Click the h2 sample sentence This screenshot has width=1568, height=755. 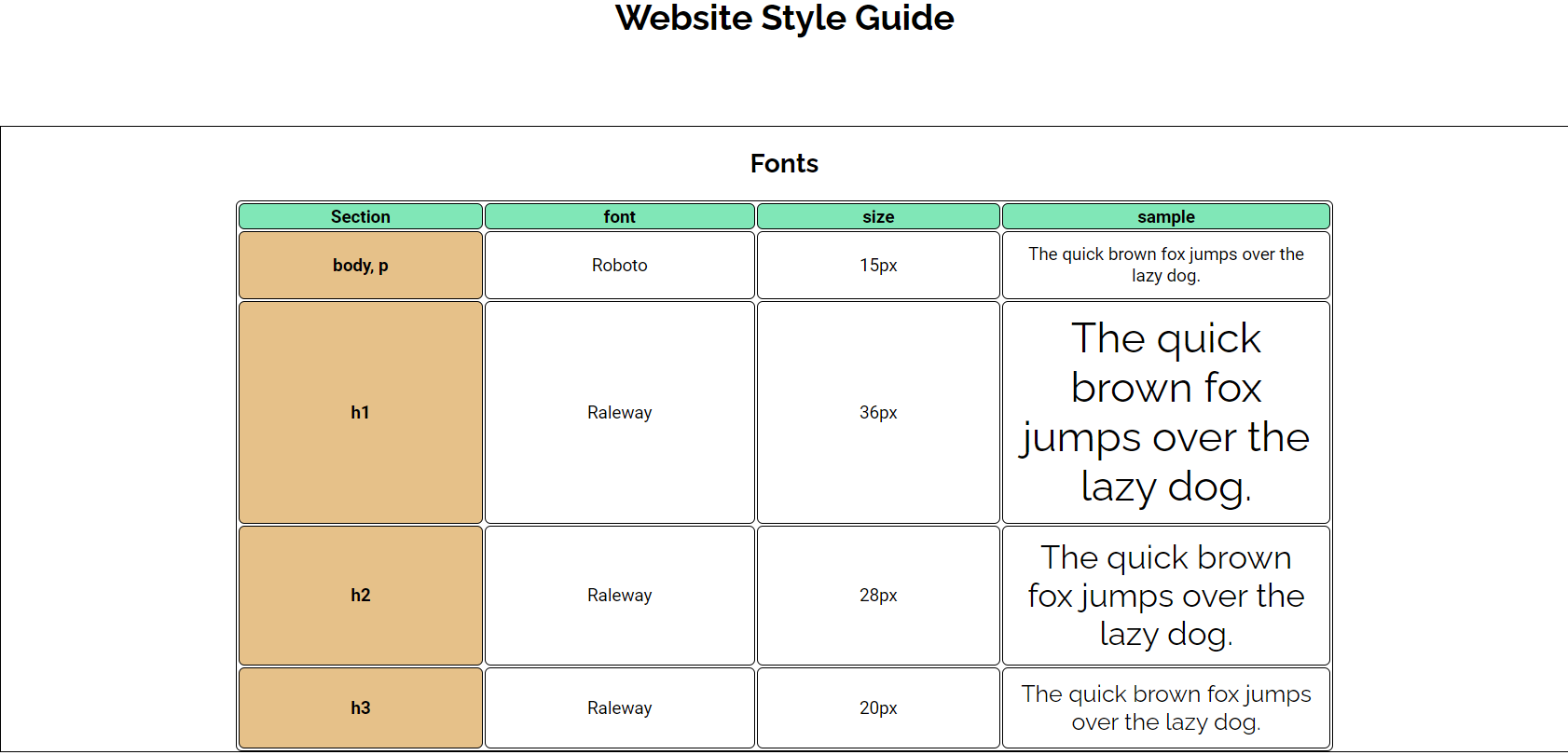click(1166, 596)
